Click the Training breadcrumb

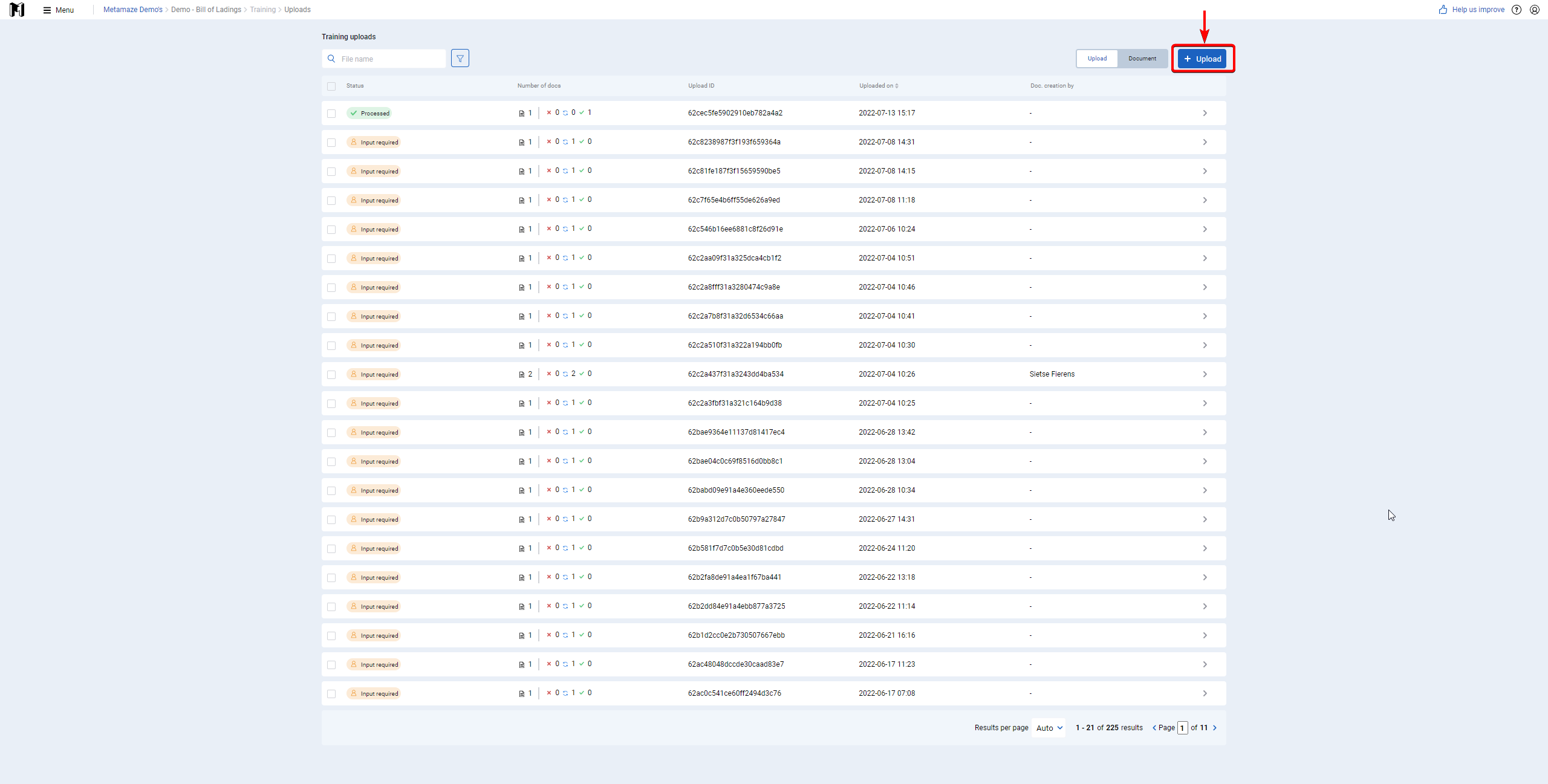coord(262,10)
